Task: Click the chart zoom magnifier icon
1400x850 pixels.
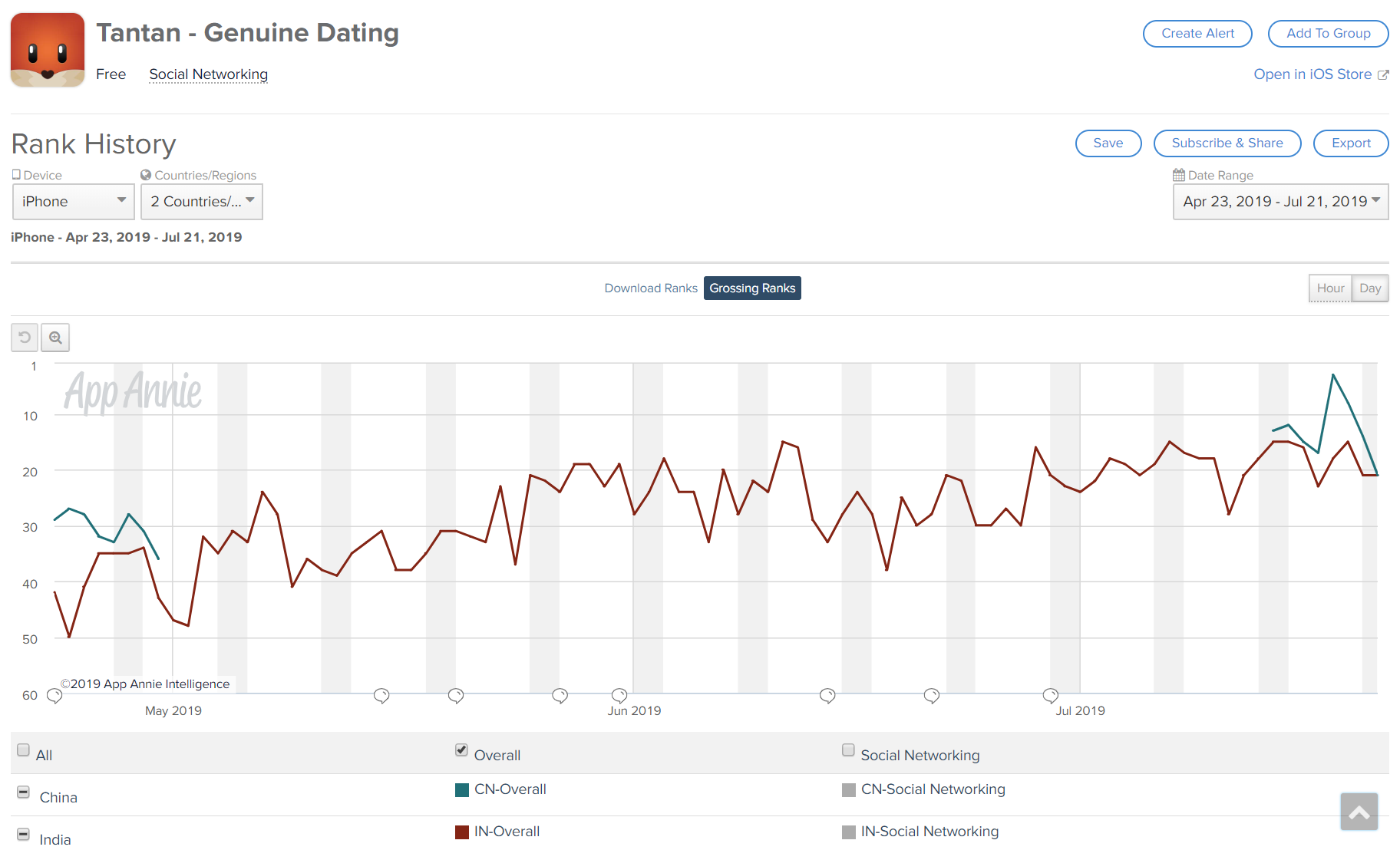Action: (x=55, y=338)
